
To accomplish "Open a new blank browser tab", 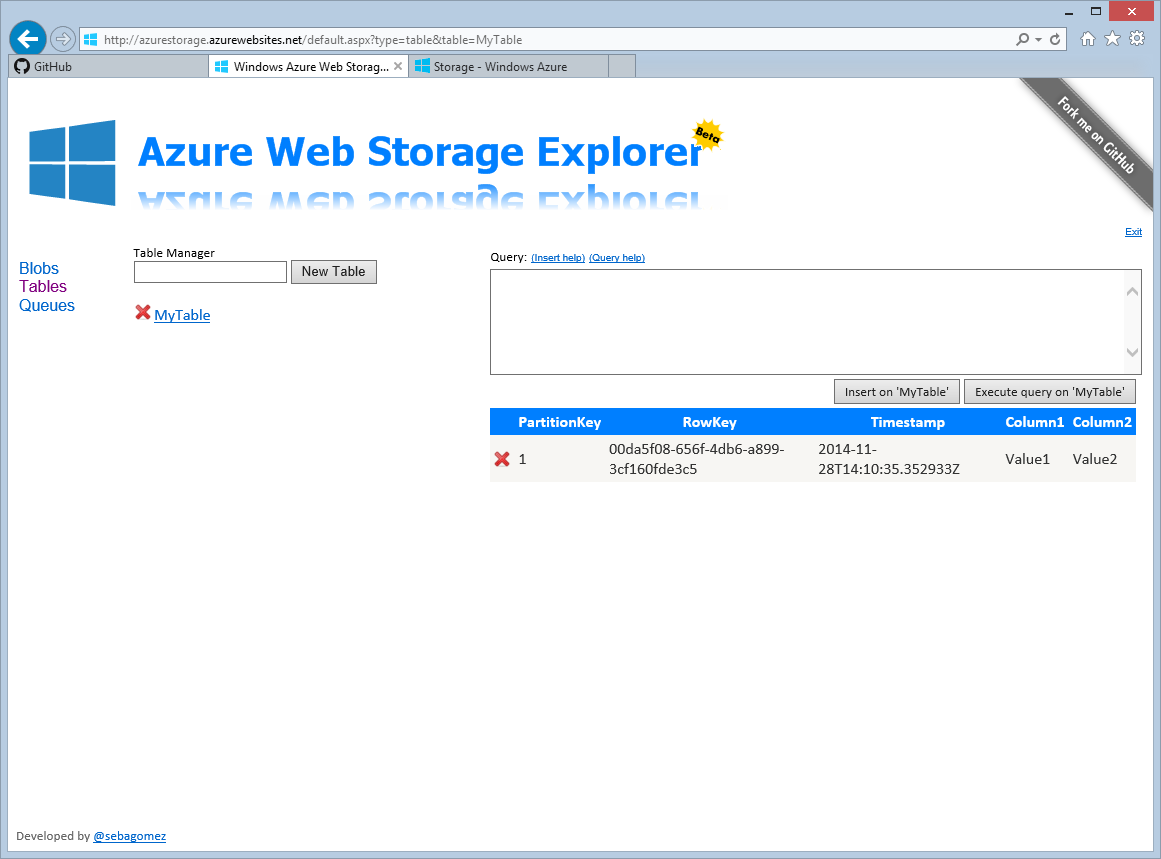I will [622, 67].
